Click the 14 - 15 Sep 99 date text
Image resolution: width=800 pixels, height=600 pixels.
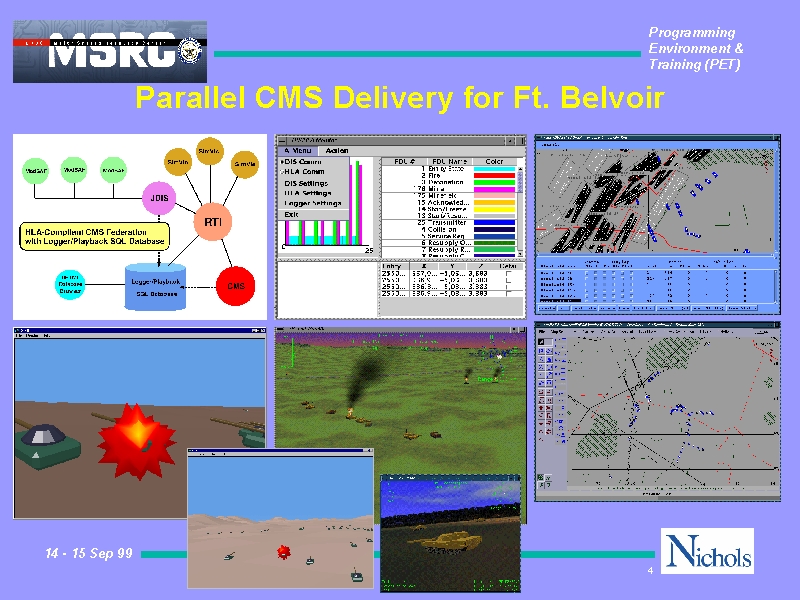pos(89,554)
